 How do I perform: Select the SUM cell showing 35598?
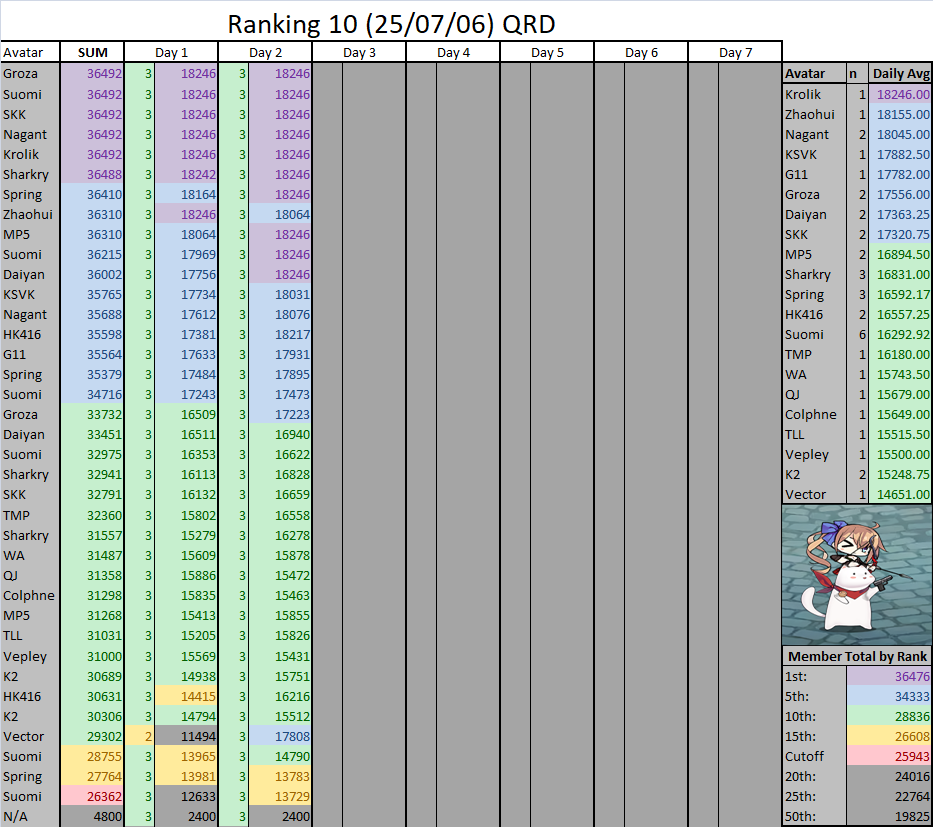coord(92,334)
